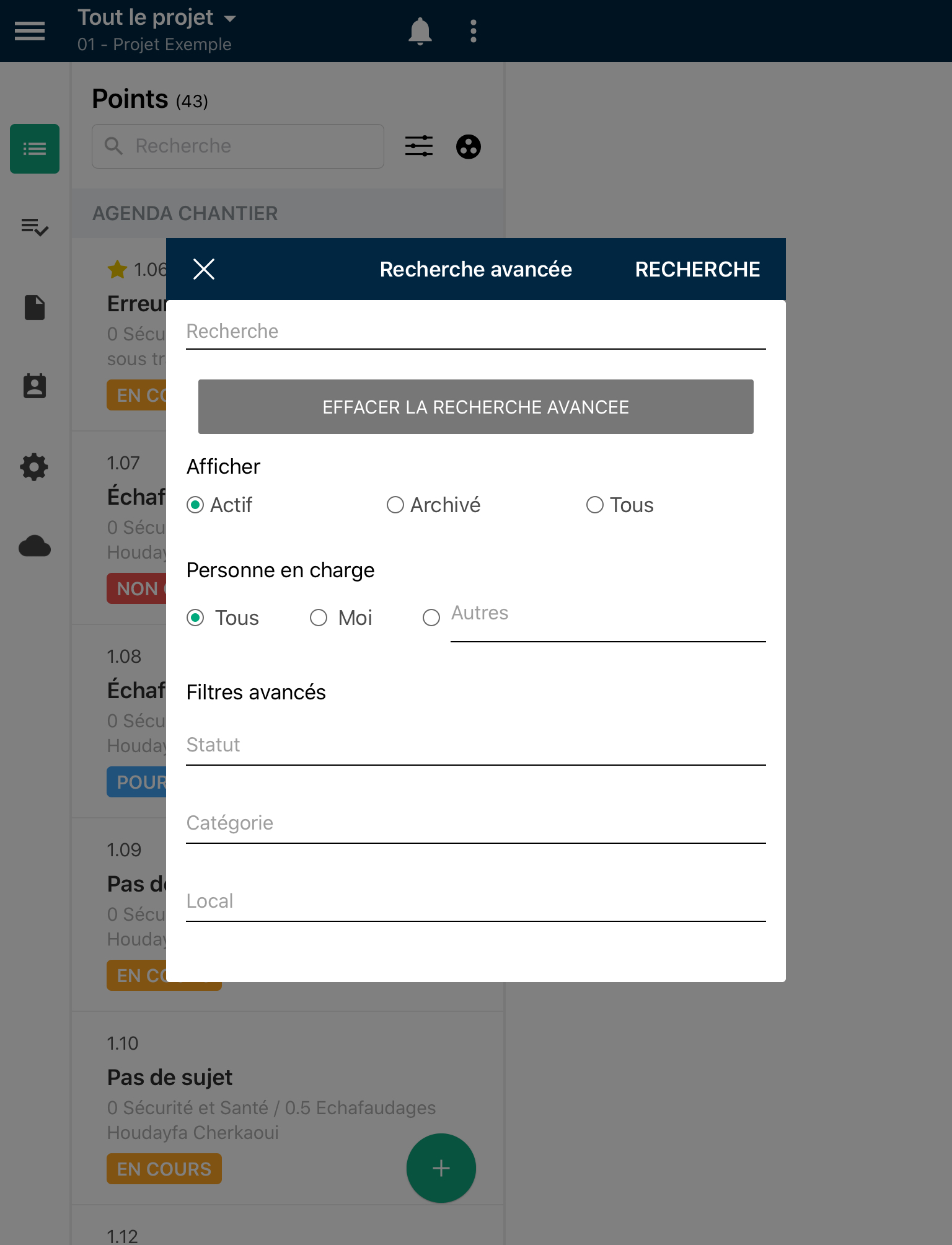Image resolution: width=952 pixels, height=1245 pixels.
Task: Click the star on point 1.06
Action: [x=117, y=270]
